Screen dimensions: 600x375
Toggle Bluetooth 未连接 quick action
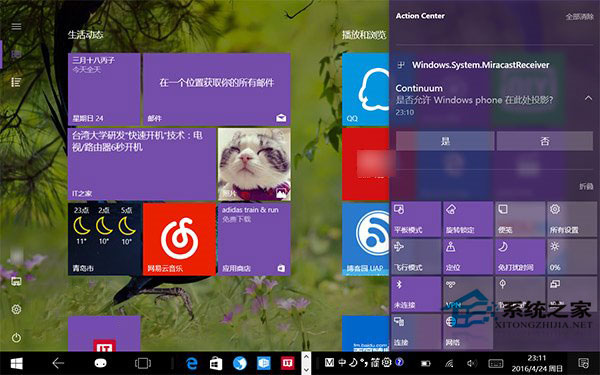click(x=416, y=294)
